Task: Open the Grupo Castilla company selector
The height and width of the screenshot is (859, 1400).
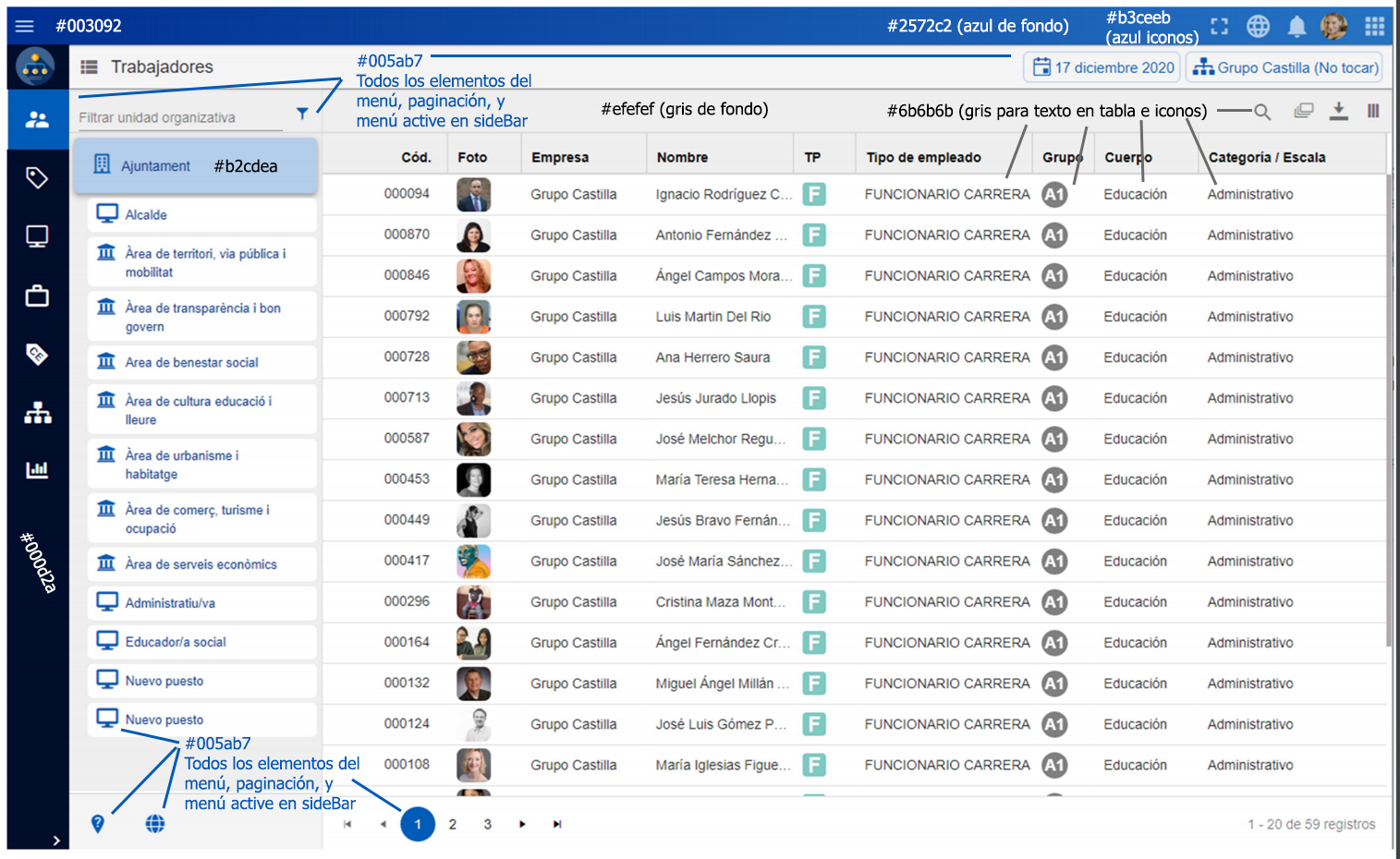Action: [1284, 67]
